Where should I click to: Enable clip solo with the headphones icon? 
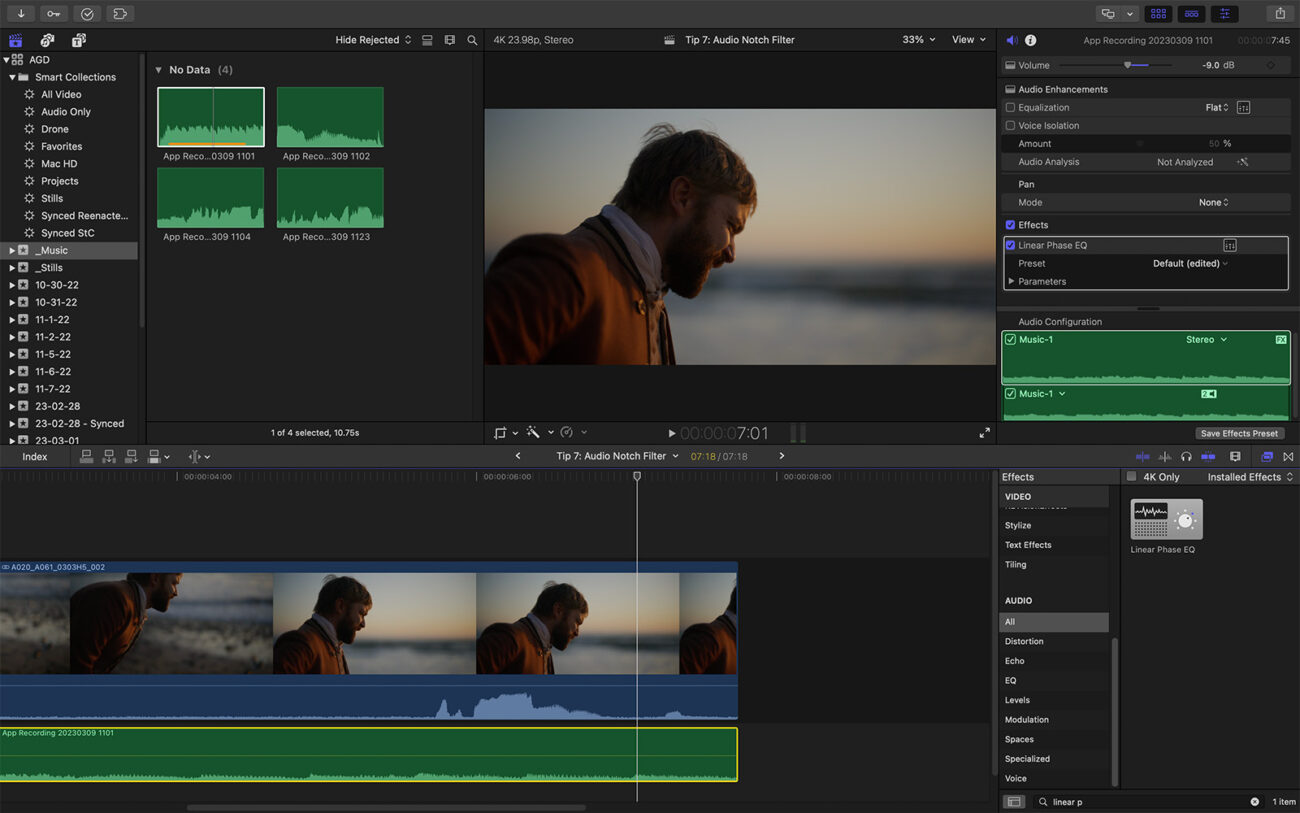[x=1185, y=456]
